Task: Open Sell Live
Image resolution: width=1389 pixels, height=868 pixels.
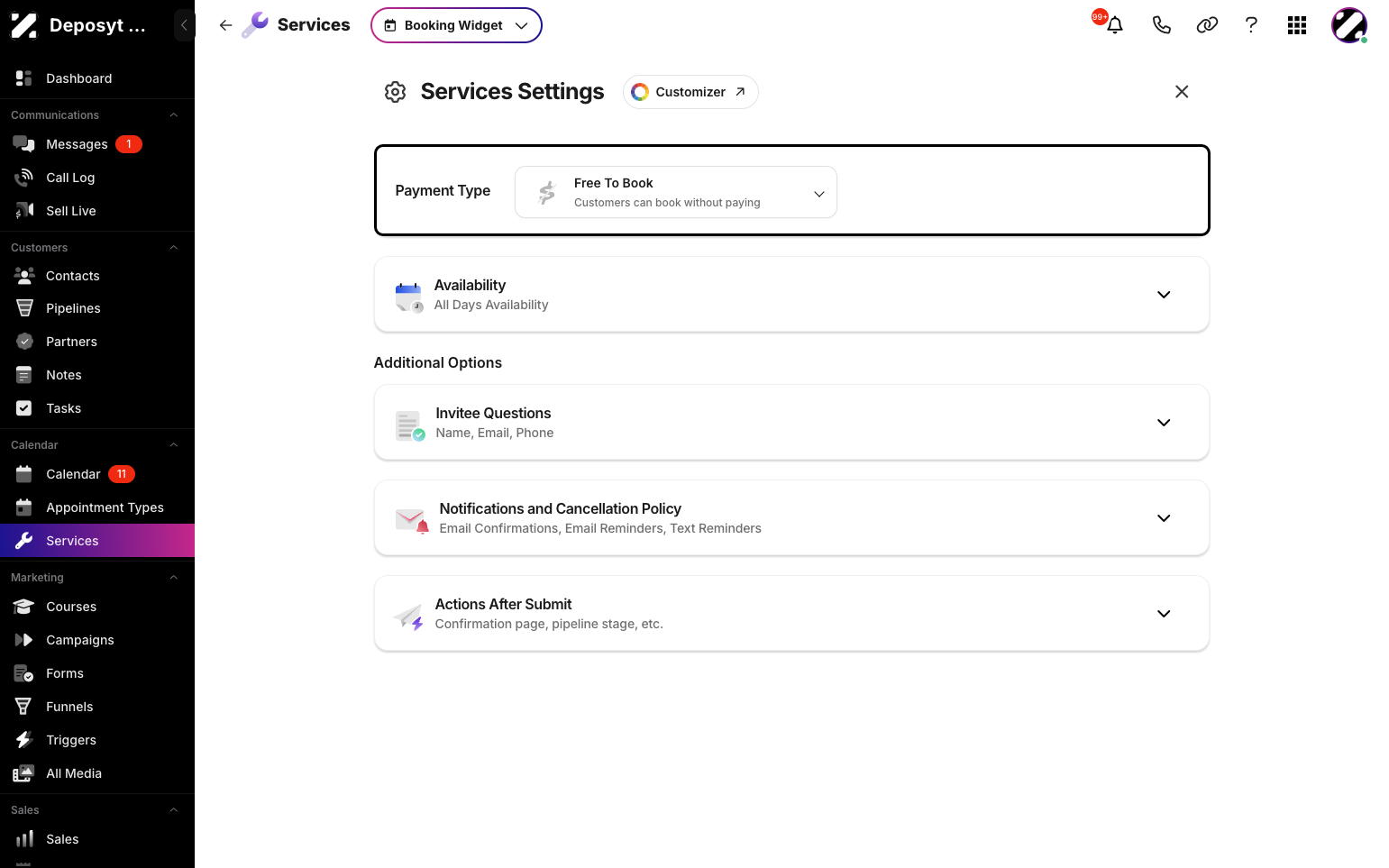Action: [x=97, y=211]
